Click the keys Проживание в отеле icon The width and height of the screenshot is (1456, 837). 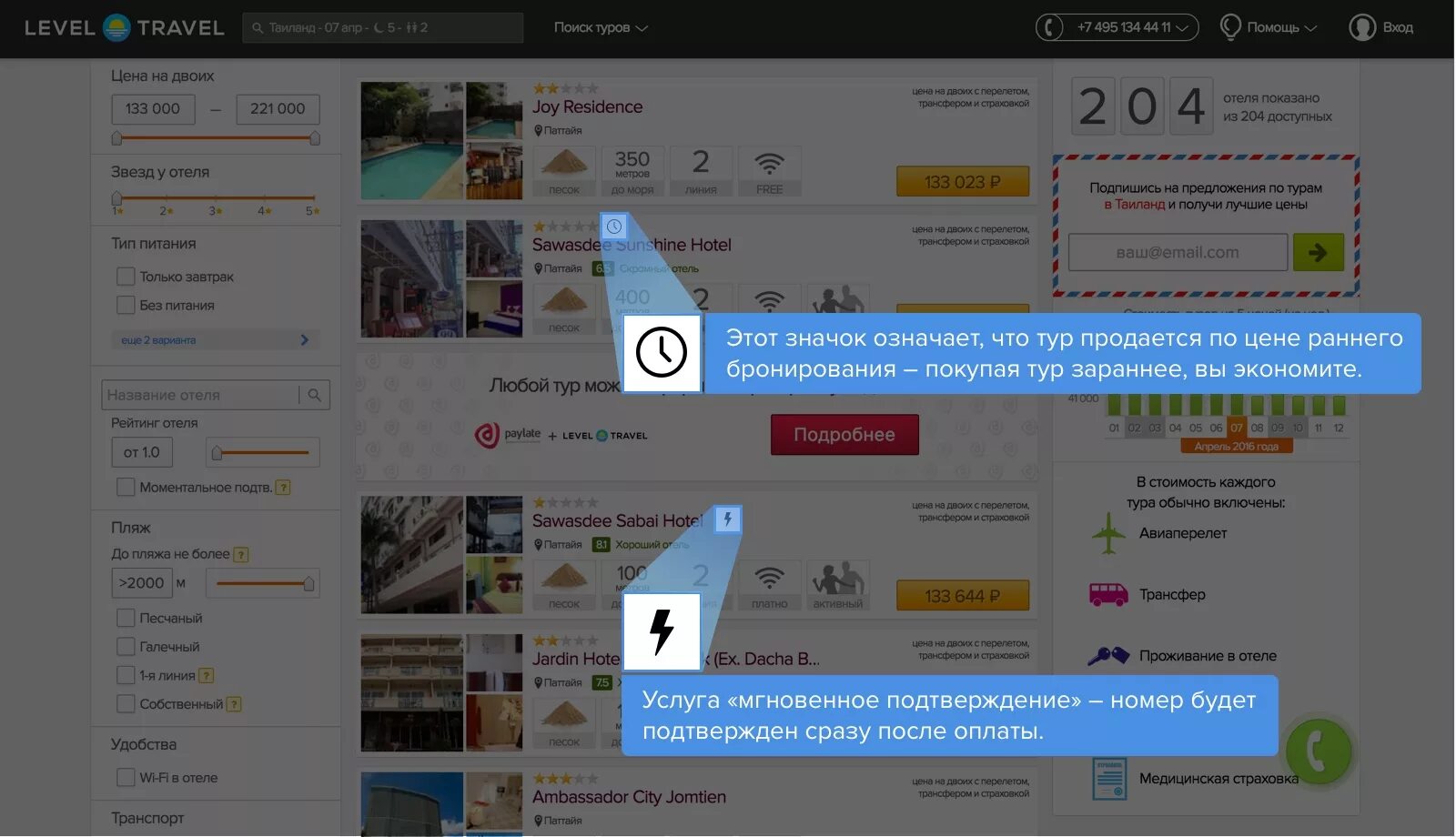1108,656
